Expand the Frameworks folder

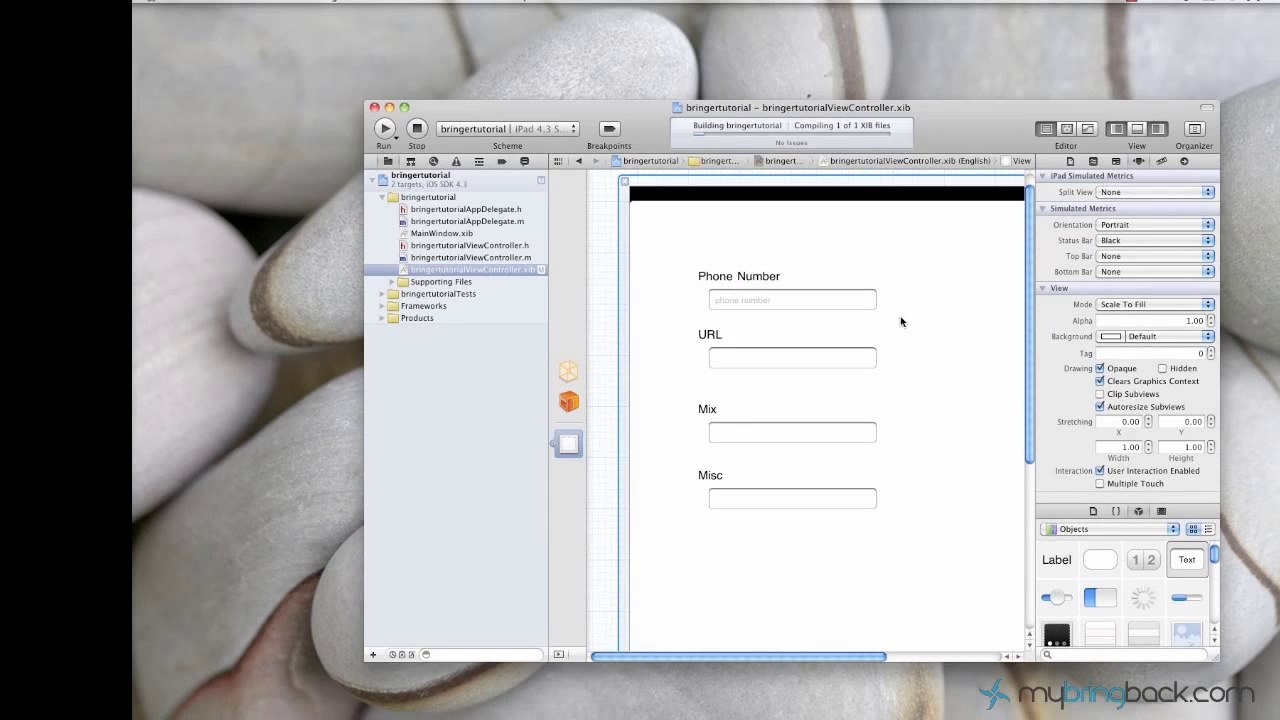click(381, 306)
